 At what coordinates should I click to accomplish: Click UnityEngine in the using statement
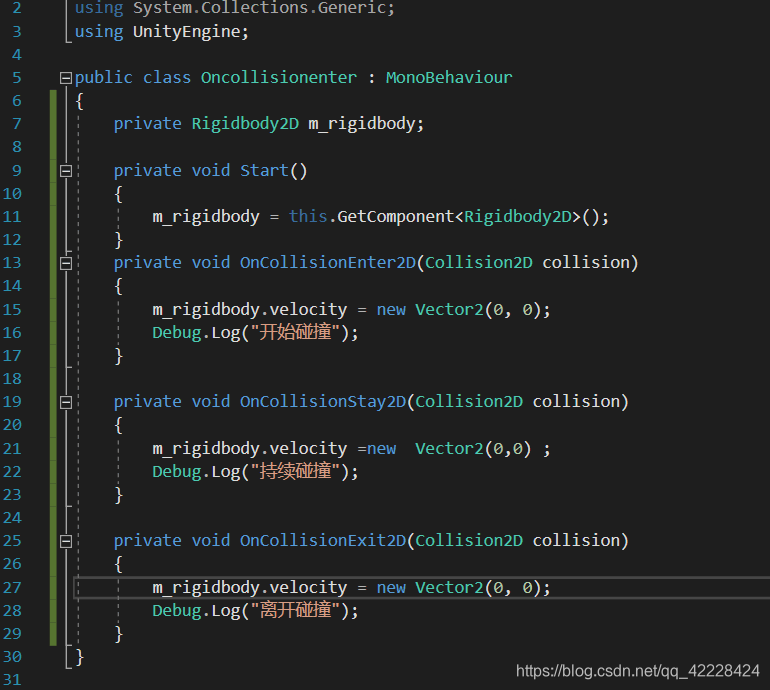pyautogui.click(x=186, y=32)
